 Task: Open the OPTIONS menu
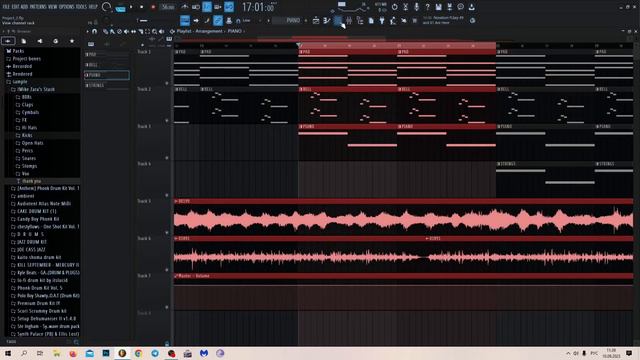pos(67,7)
